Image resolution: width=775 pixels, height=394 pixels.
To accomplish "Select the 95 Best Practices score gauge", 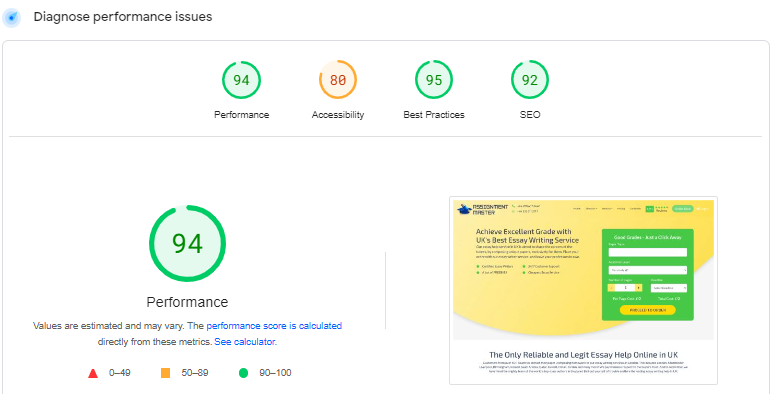I will (x=433, y=80).
